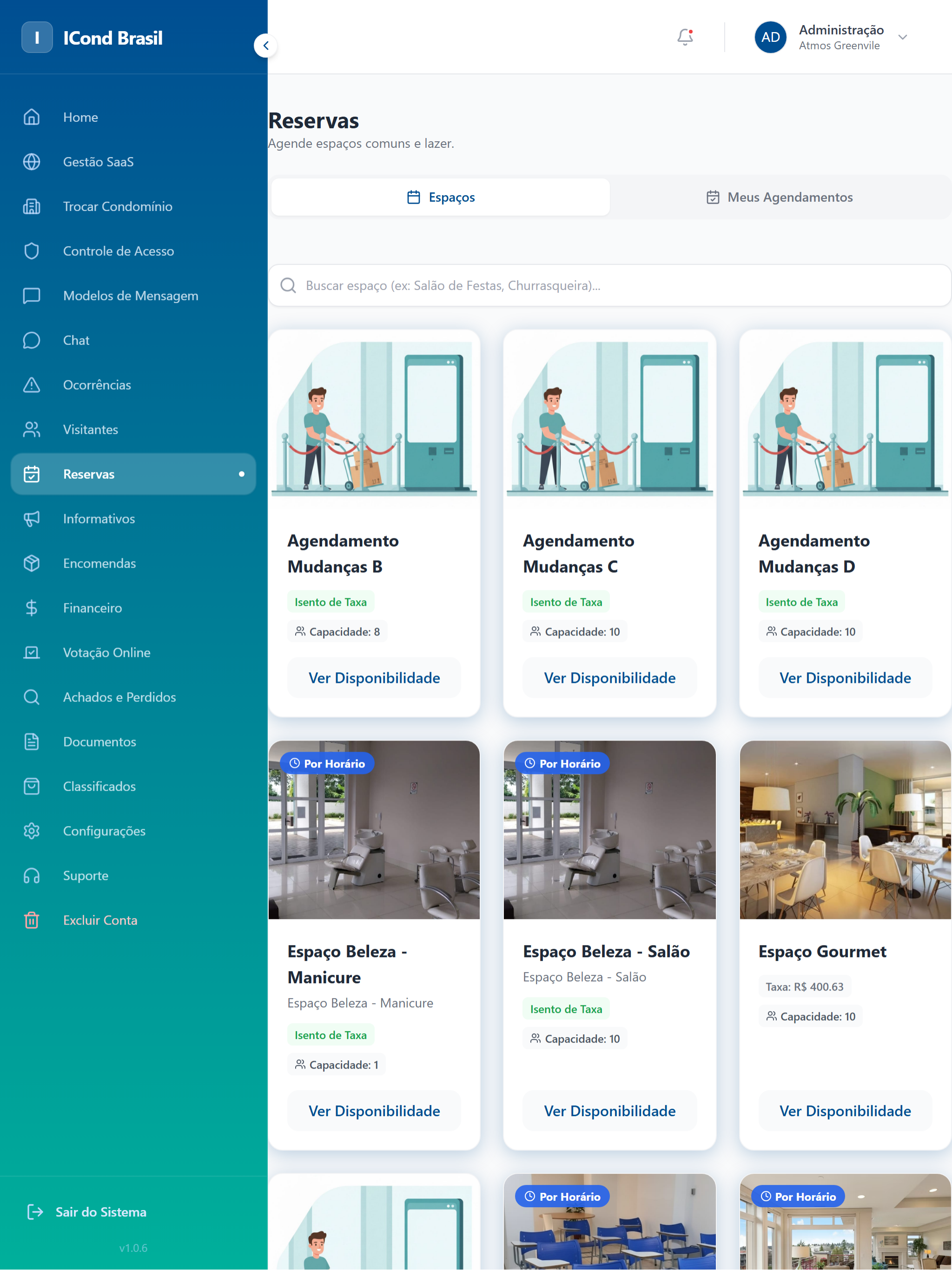
Task: Click the Trocar Condomínio building icon
Action: click(32, 207)
